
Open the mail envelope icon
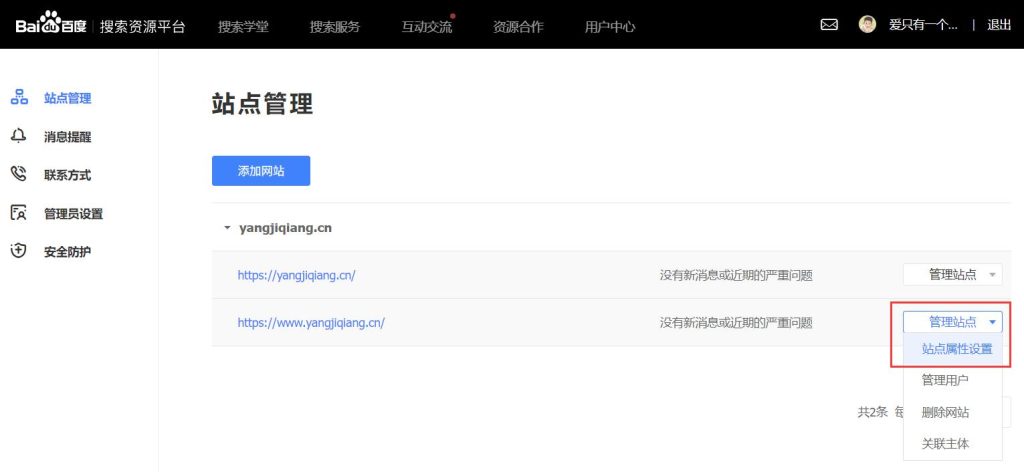pos(829,25)
